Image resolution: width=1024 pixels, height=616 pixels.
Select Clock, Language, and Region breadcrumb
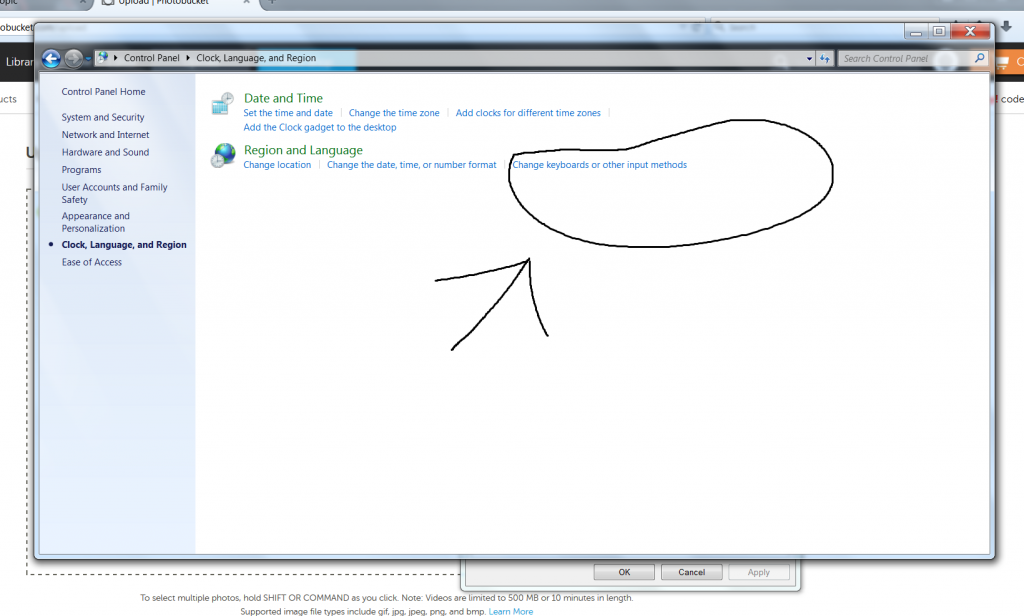[x=256, y=58]
